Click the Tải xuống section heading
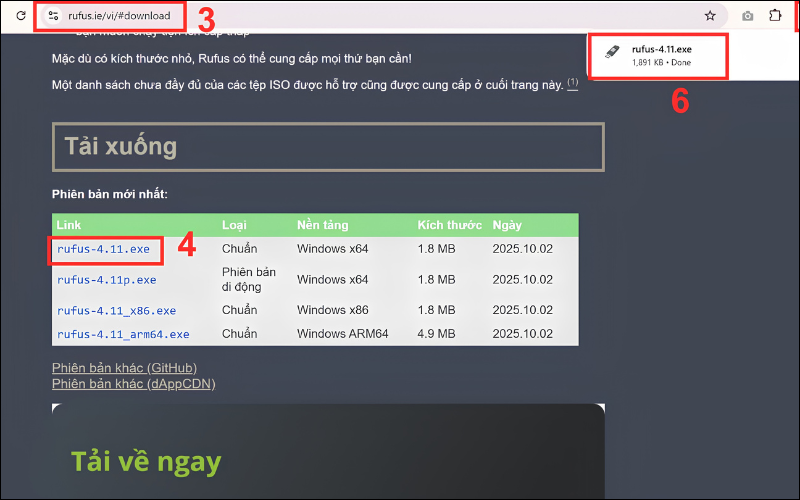 121,146
